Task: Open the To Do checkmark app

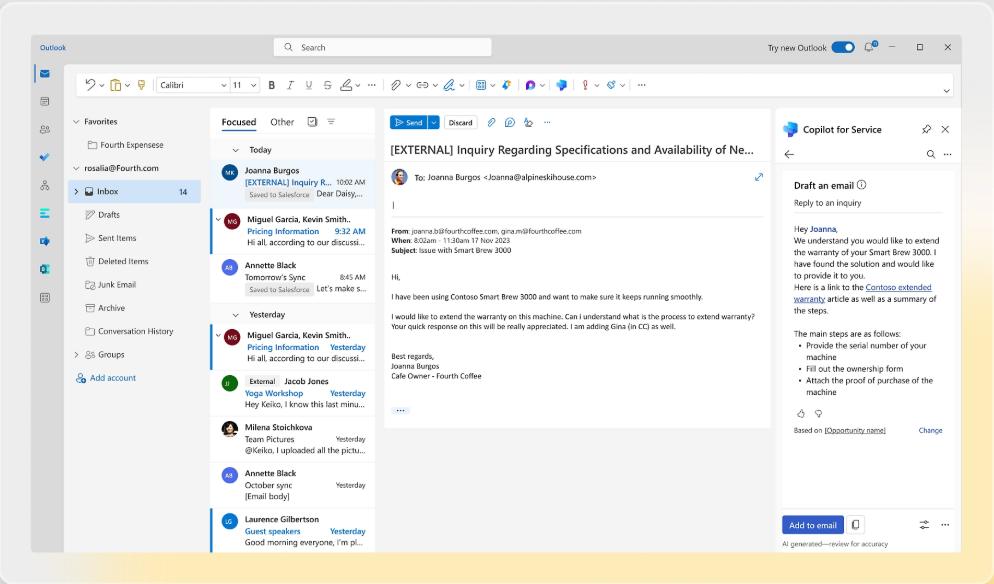Action: click(44, 157)
